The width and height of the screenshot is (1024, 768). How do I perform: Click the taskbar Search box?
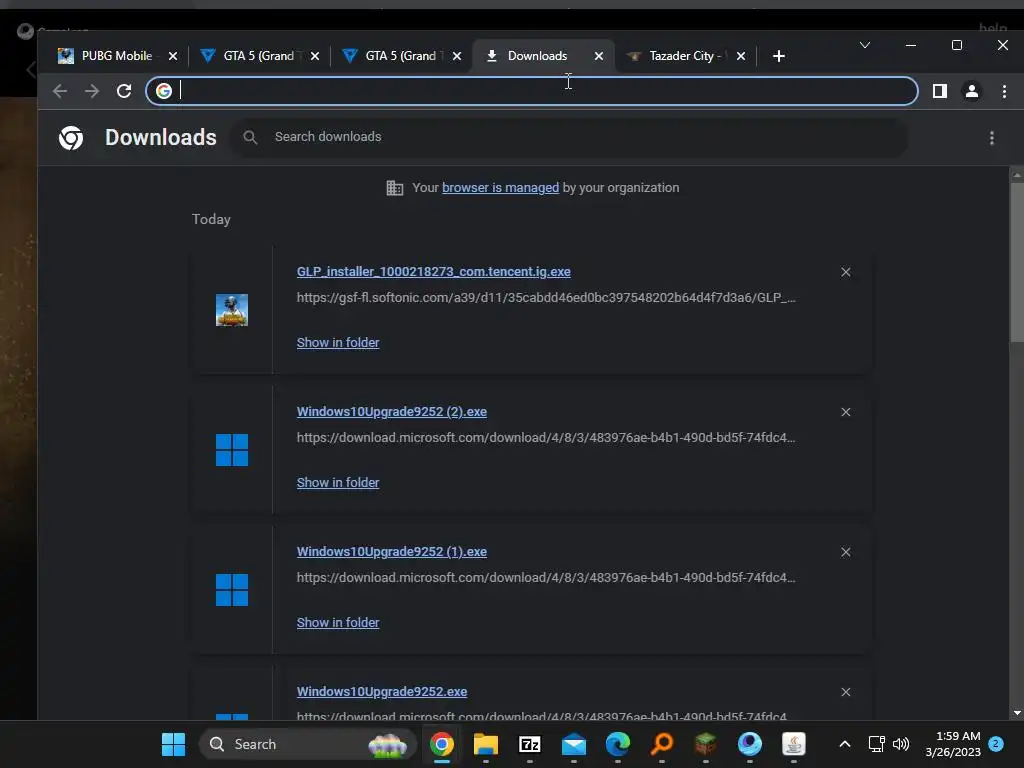click(x=308, y=744)
